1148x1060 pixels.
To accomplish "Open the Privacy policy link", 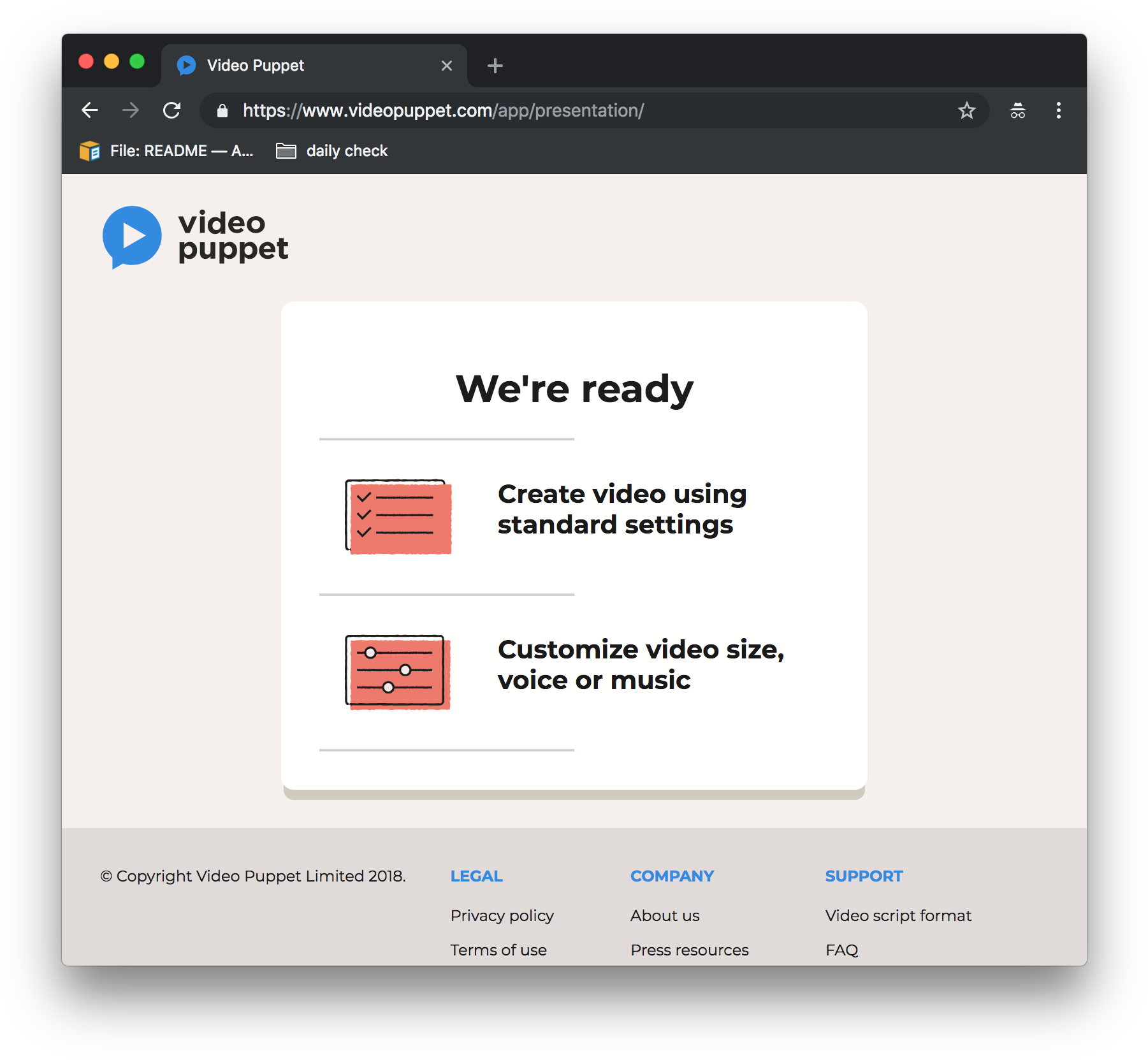I will pos(502,916).
